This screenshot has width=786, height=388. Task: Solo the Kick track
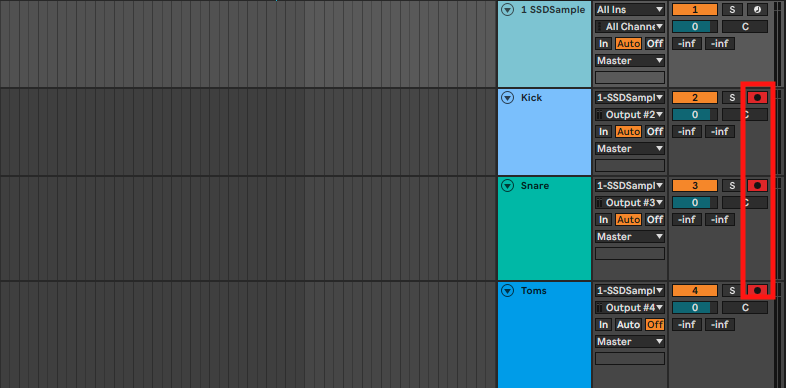pos(732,98)
